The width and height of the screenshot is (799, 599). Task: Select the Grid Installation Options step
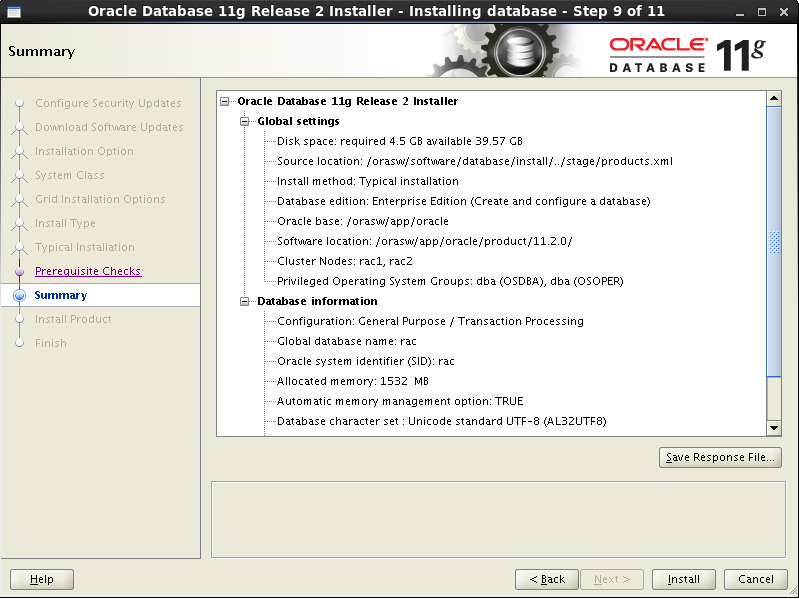(x=100, y=199)
